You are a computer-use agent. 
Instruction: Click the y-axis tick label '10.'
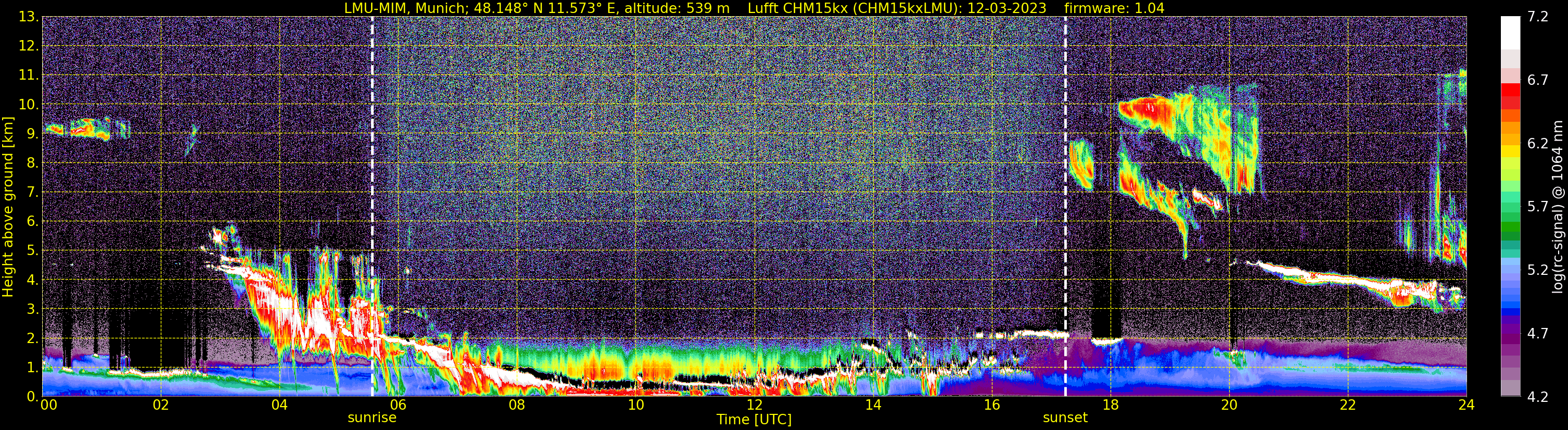point(29,105)
